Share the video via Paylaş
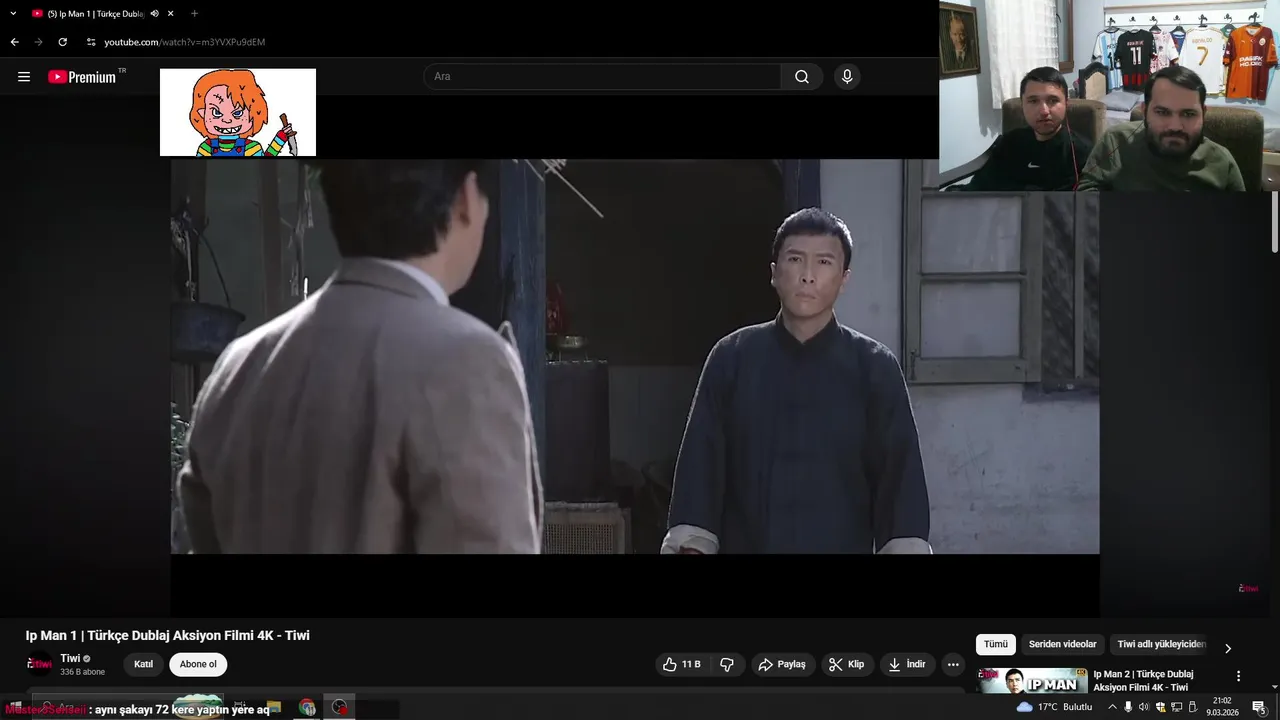 point(782,664)
